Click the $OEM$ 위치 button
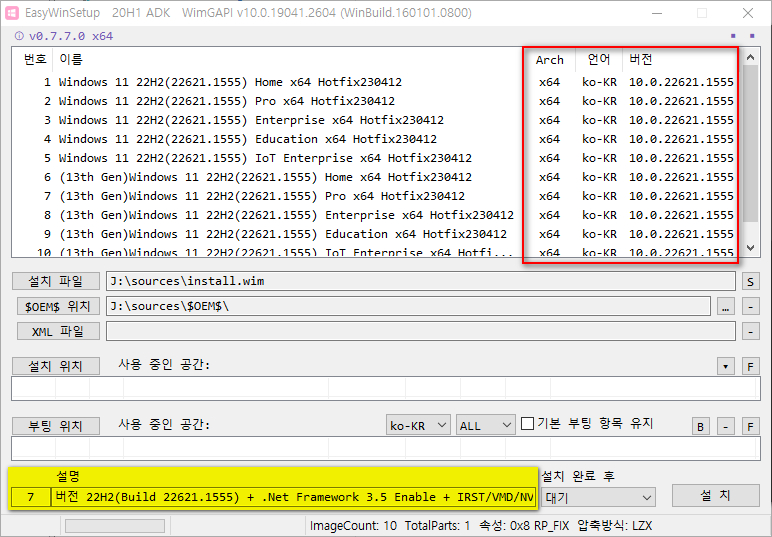The width and height of the screenshot is (772, 537). click(x=58, y=306)
